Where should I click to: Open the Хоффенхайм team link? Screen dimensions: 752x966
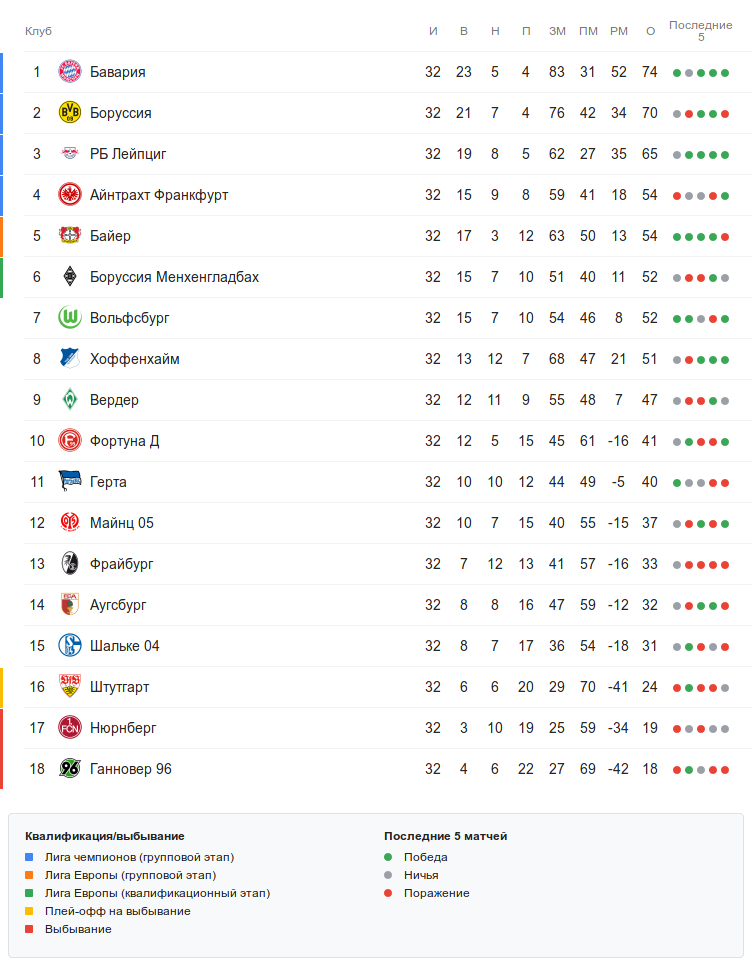point(135,359)
